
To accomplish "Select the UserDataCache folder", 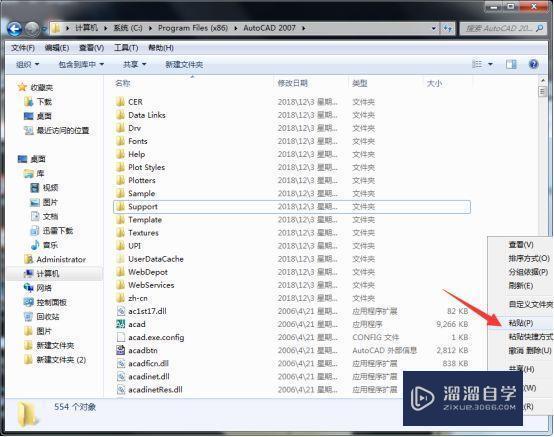I will pyautogui.click(x=156, y=259).
